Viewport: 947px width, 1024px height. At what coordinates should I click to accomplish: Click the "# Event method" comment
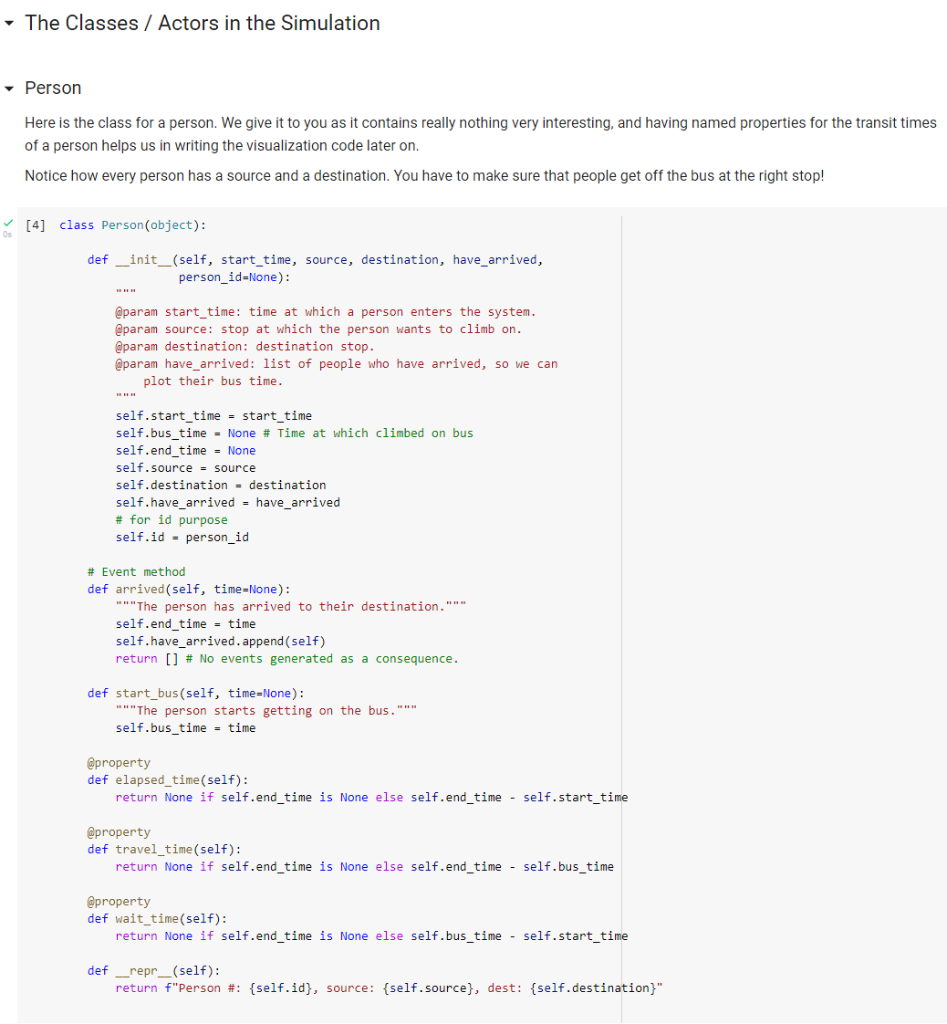[x=136, y=571]
